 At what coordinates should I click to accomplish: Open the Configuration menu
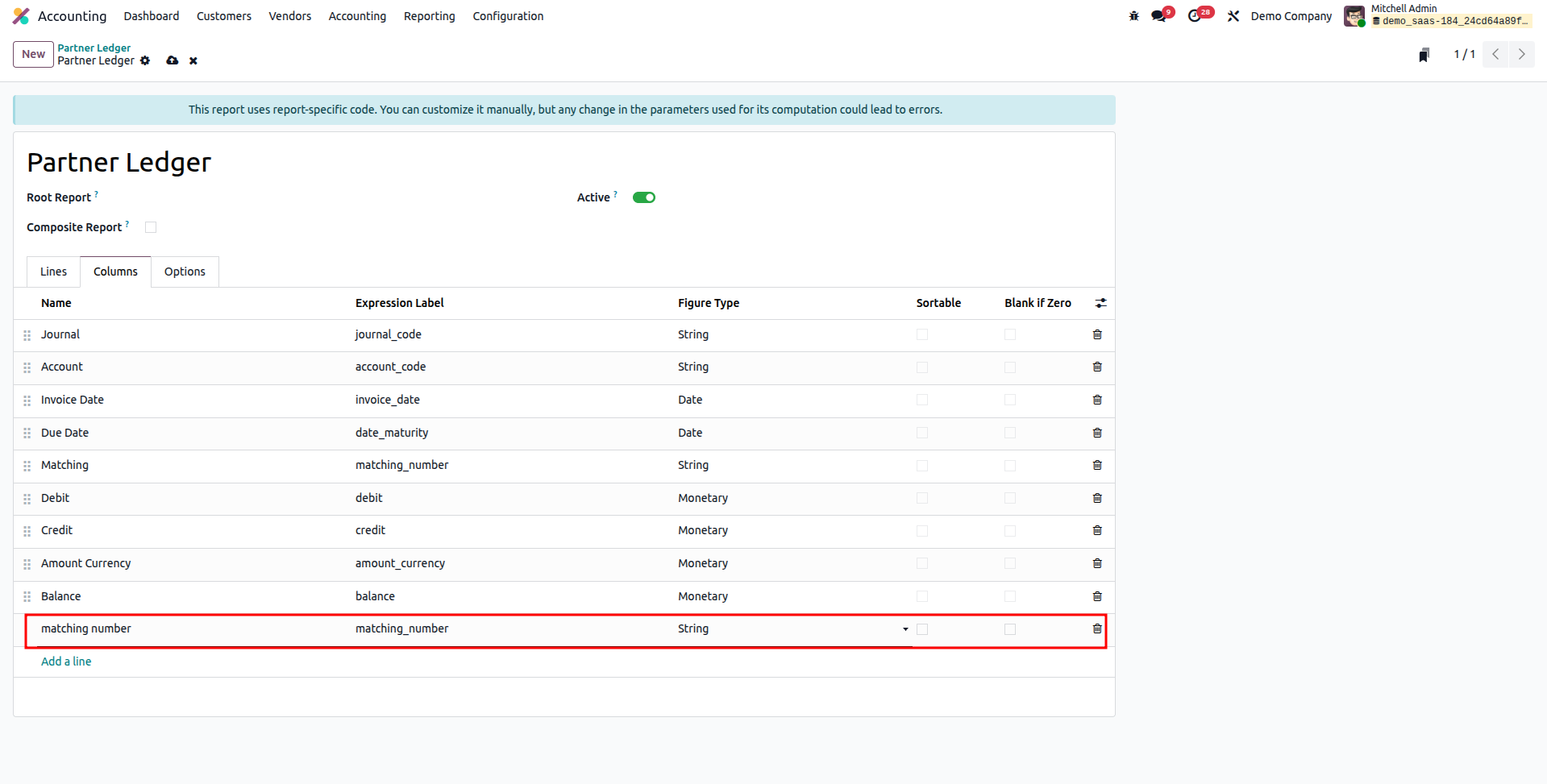pyautogui.click(x=508, y=16)
